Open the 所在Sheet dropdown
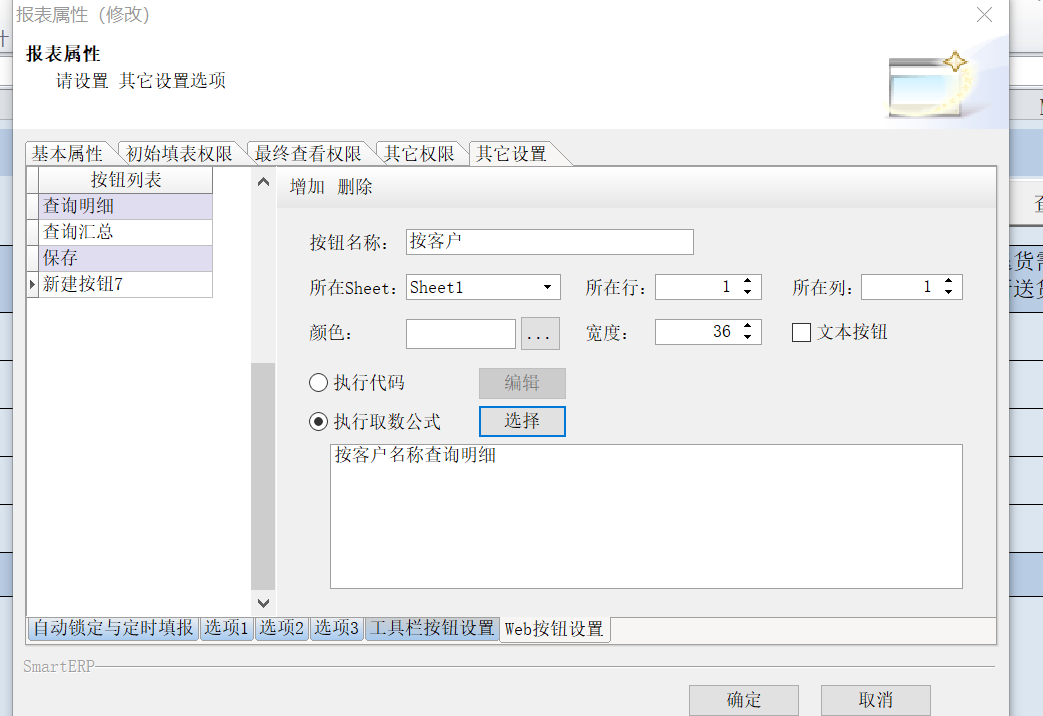 (547, 287)
